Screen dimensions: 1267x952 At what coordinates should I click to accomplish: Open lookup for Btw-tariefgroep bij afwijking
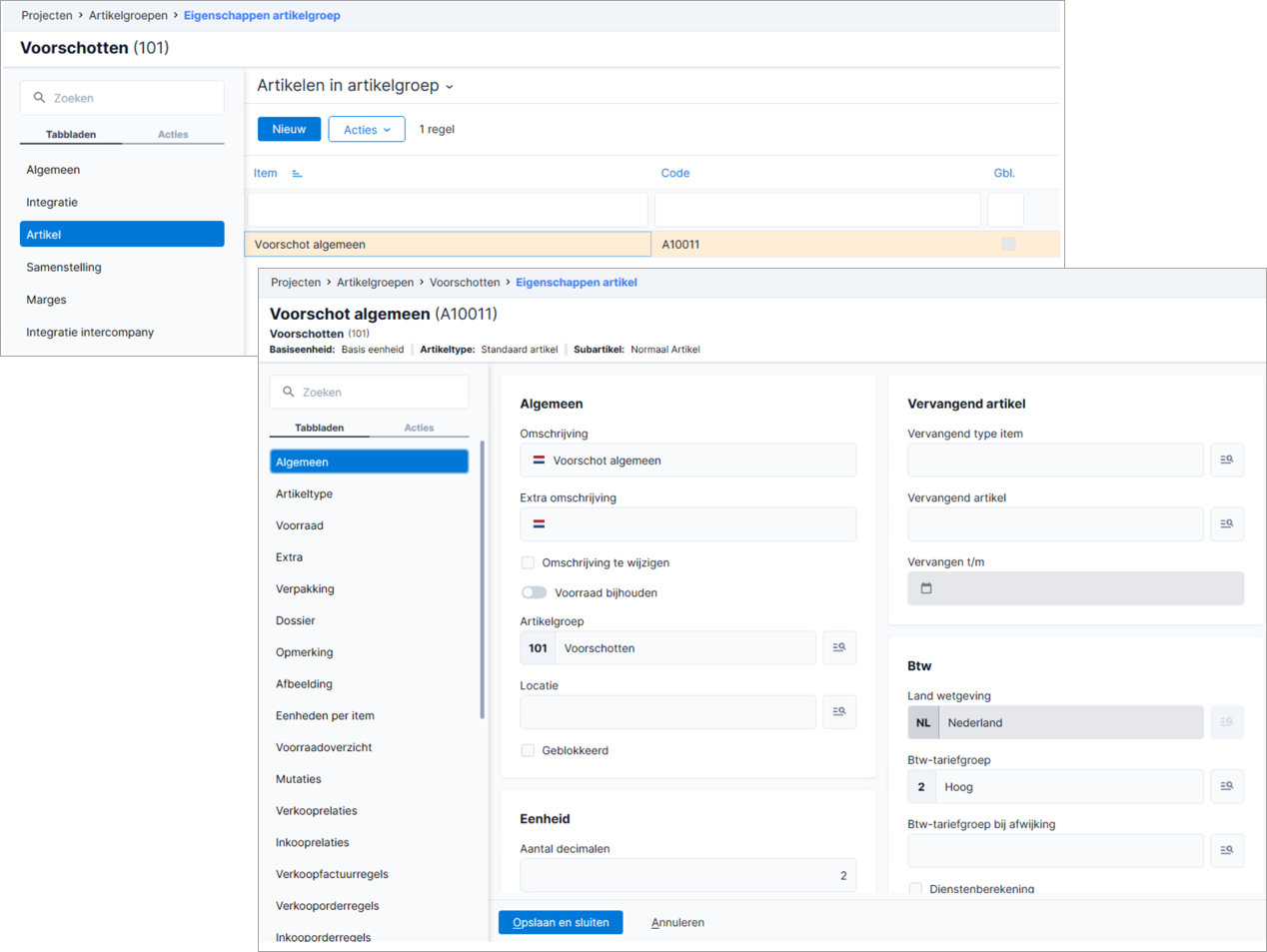click(1227, 851)
